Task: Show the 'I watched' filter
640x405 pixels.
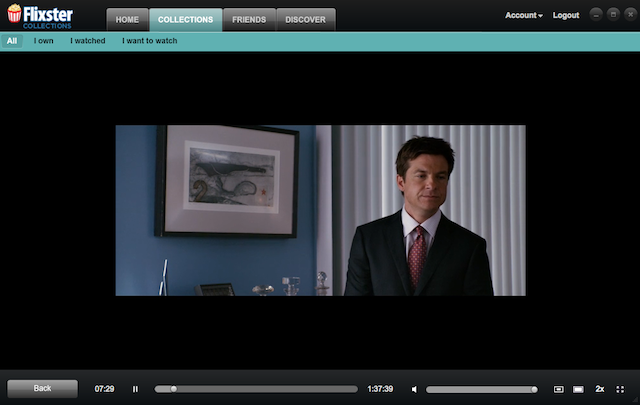Action: click(x=88, y=41)
